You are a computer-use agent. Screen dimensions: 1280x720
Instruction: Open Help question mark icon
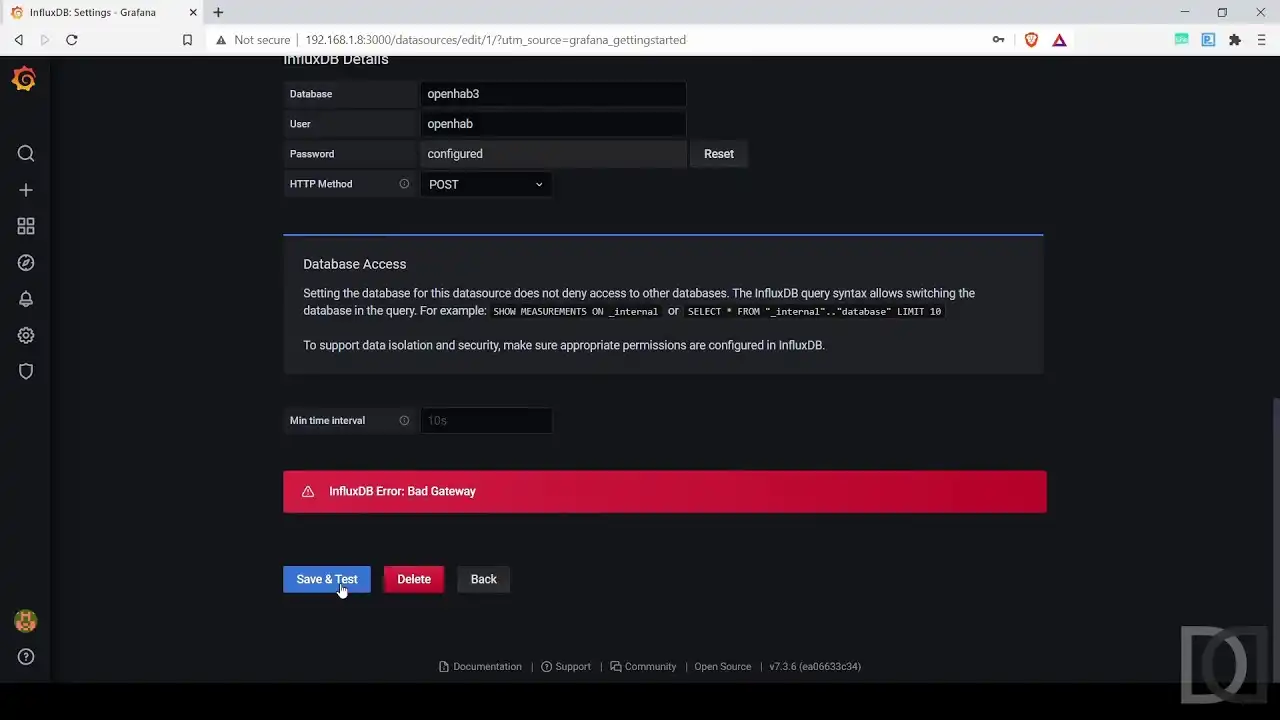coord(26,657)
